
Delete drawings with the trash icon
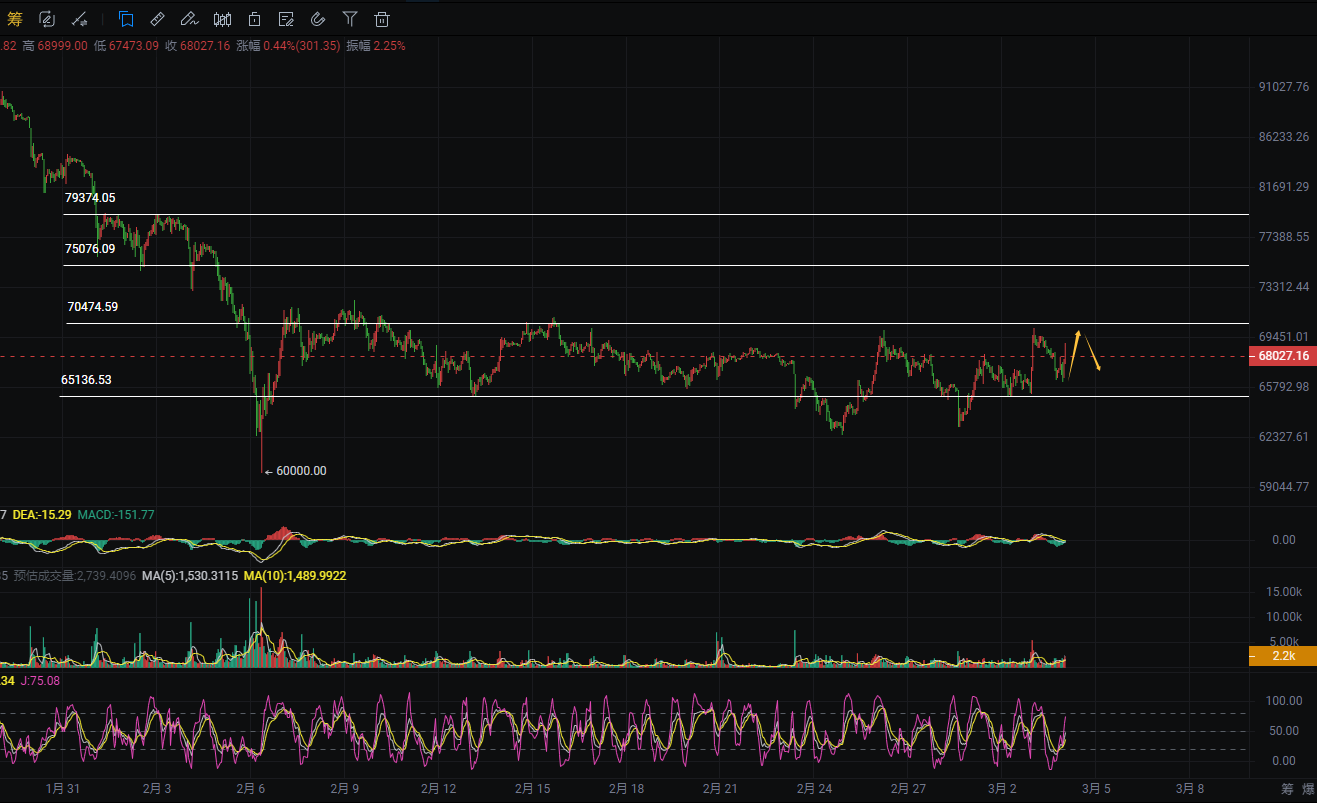[x=382, y=18]
